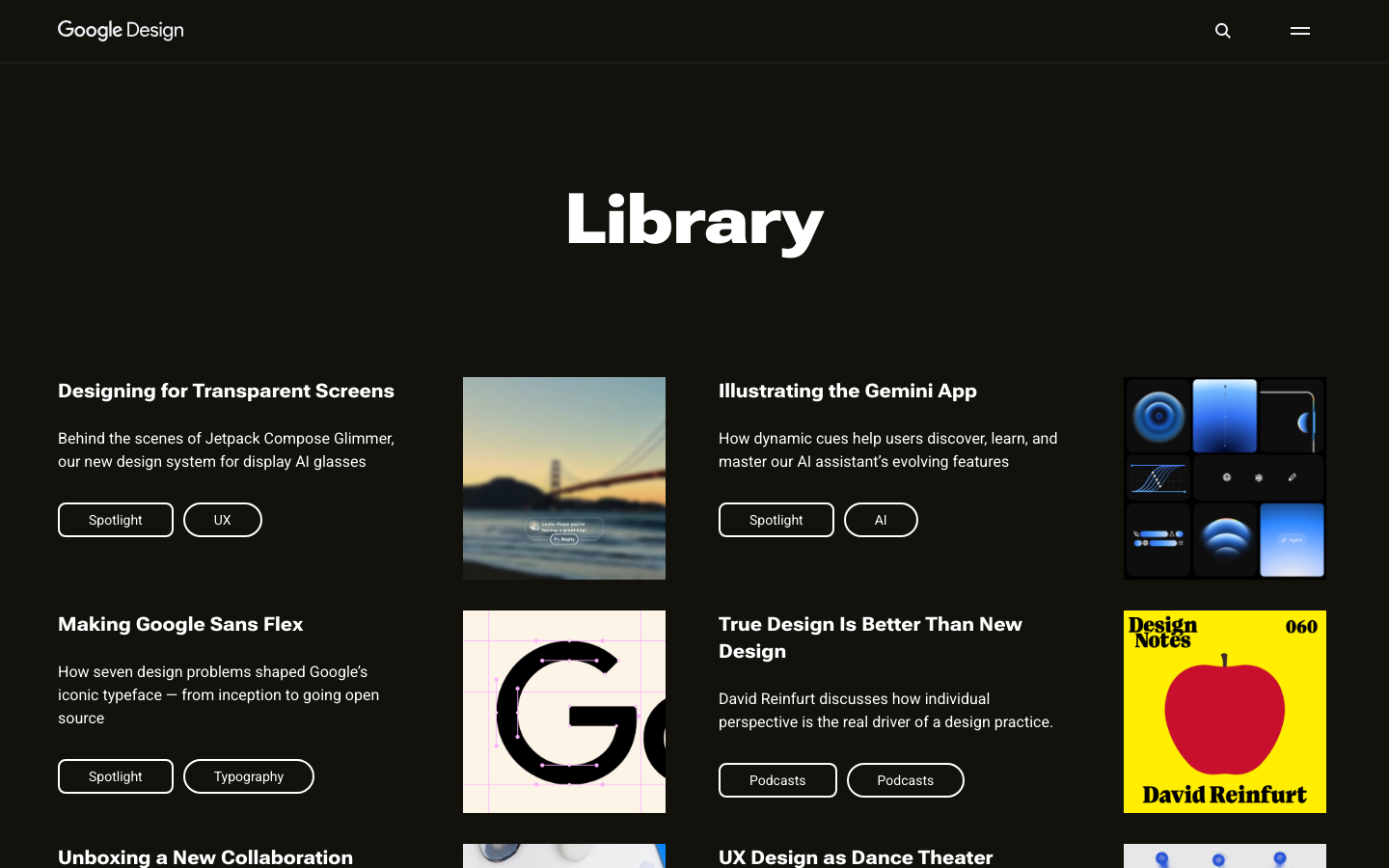Select Spotlight tag under Google Sans Flex article
Screen dimensions: 1389x868
pos(116,776)
